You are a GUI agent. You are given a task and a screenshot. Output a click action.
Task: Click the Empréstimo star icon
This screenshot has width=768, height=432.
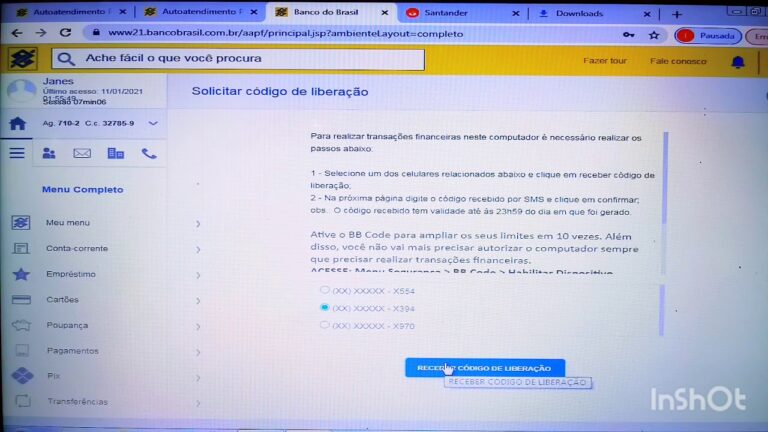pyautogui.click(x=21, y=274)
